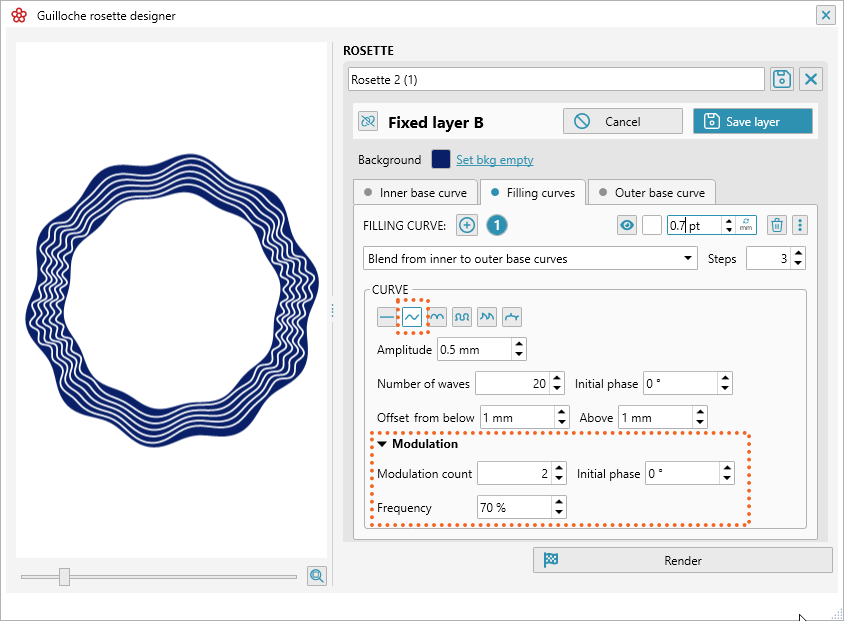Switch line width units to millimeters
This screenshot has width=844, height=621.
click(745, 225)
